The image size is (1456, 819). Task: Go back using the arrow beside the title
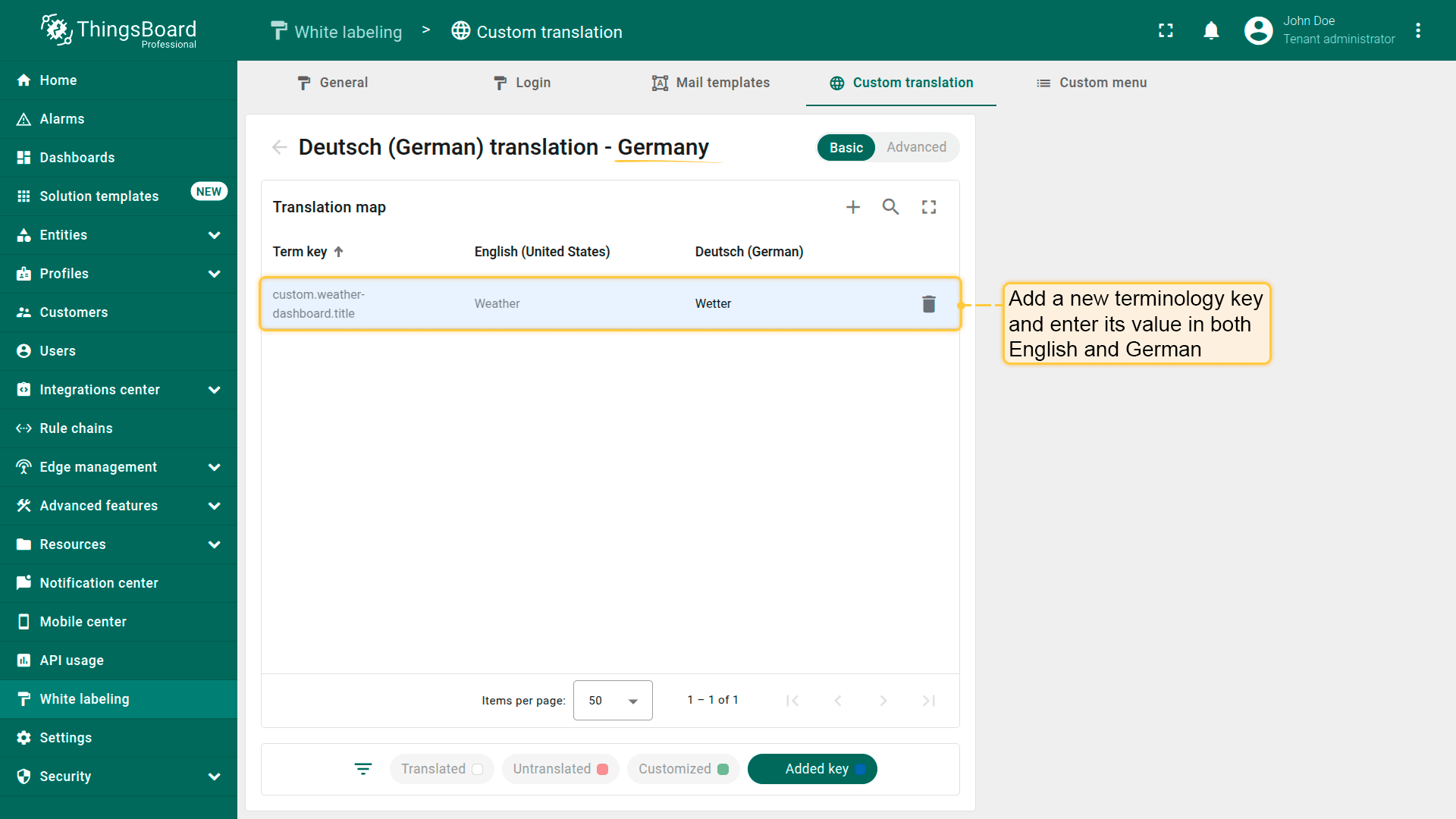point(280,147)
